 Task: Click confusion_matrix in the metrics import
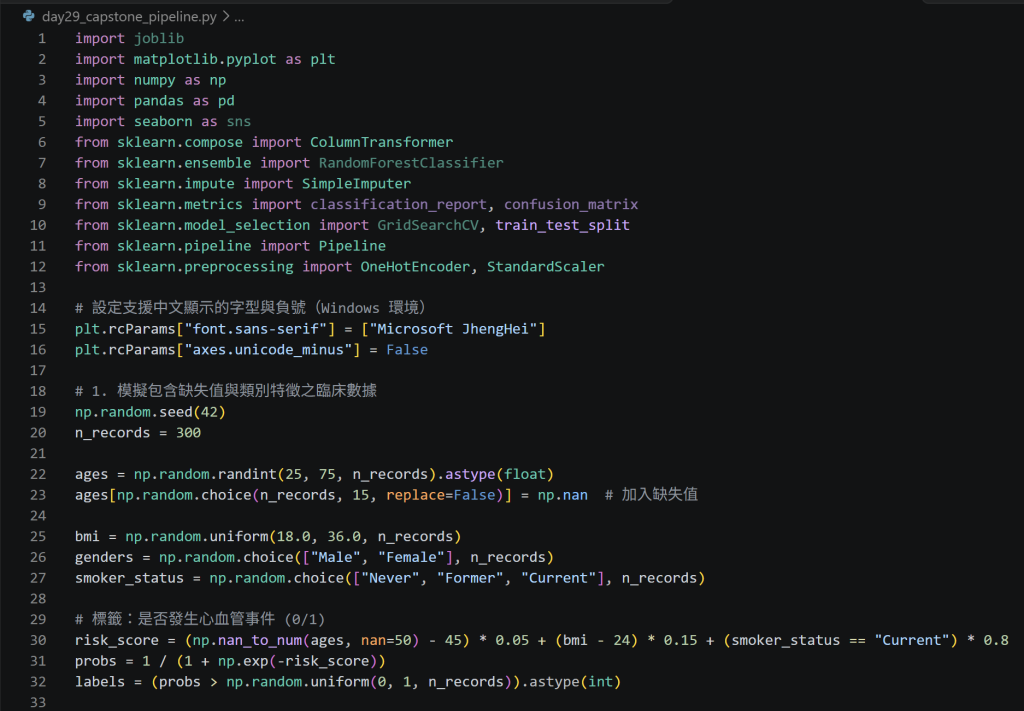click(x=571, y=205)
